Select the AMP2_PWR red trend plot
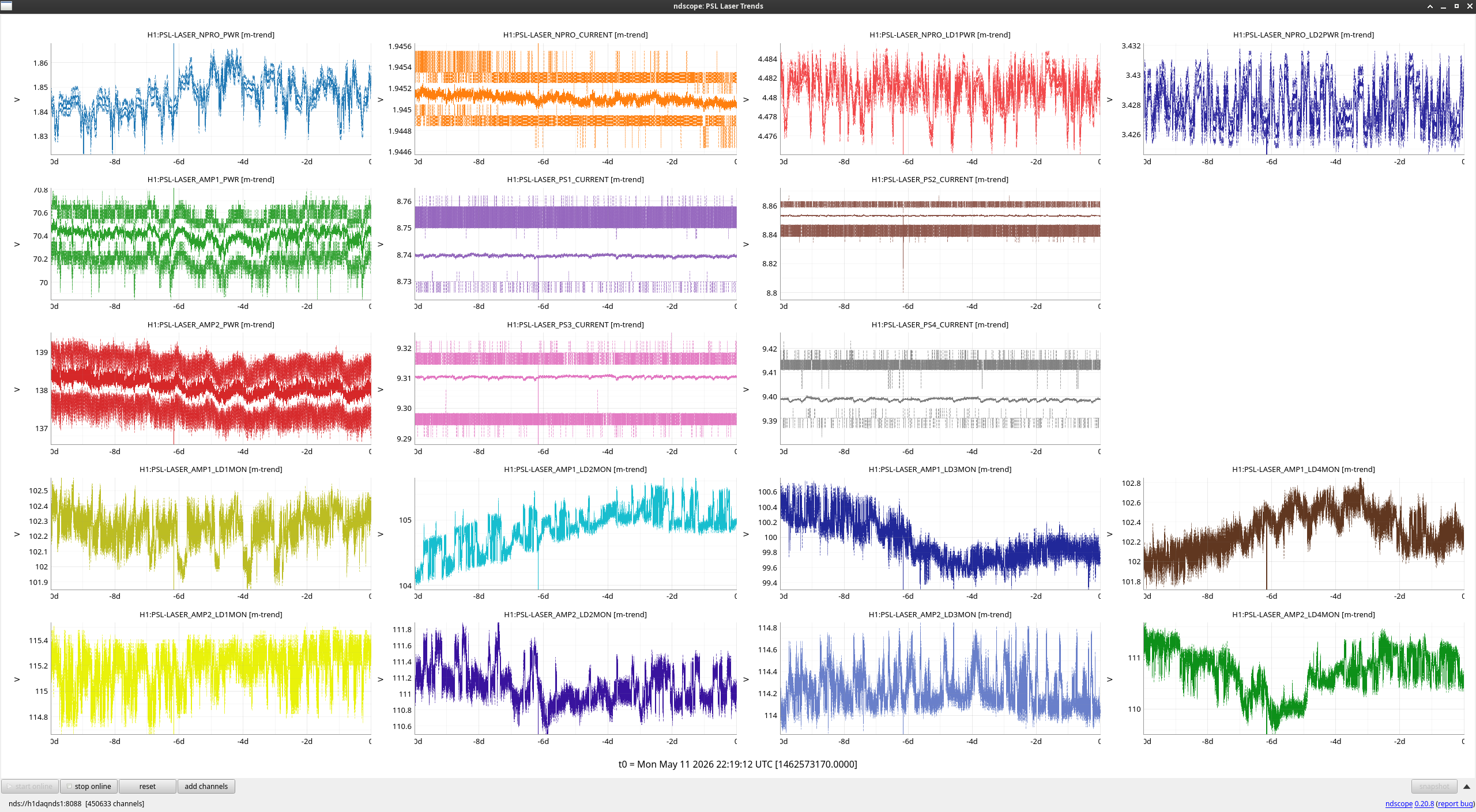 coord(211,388)
